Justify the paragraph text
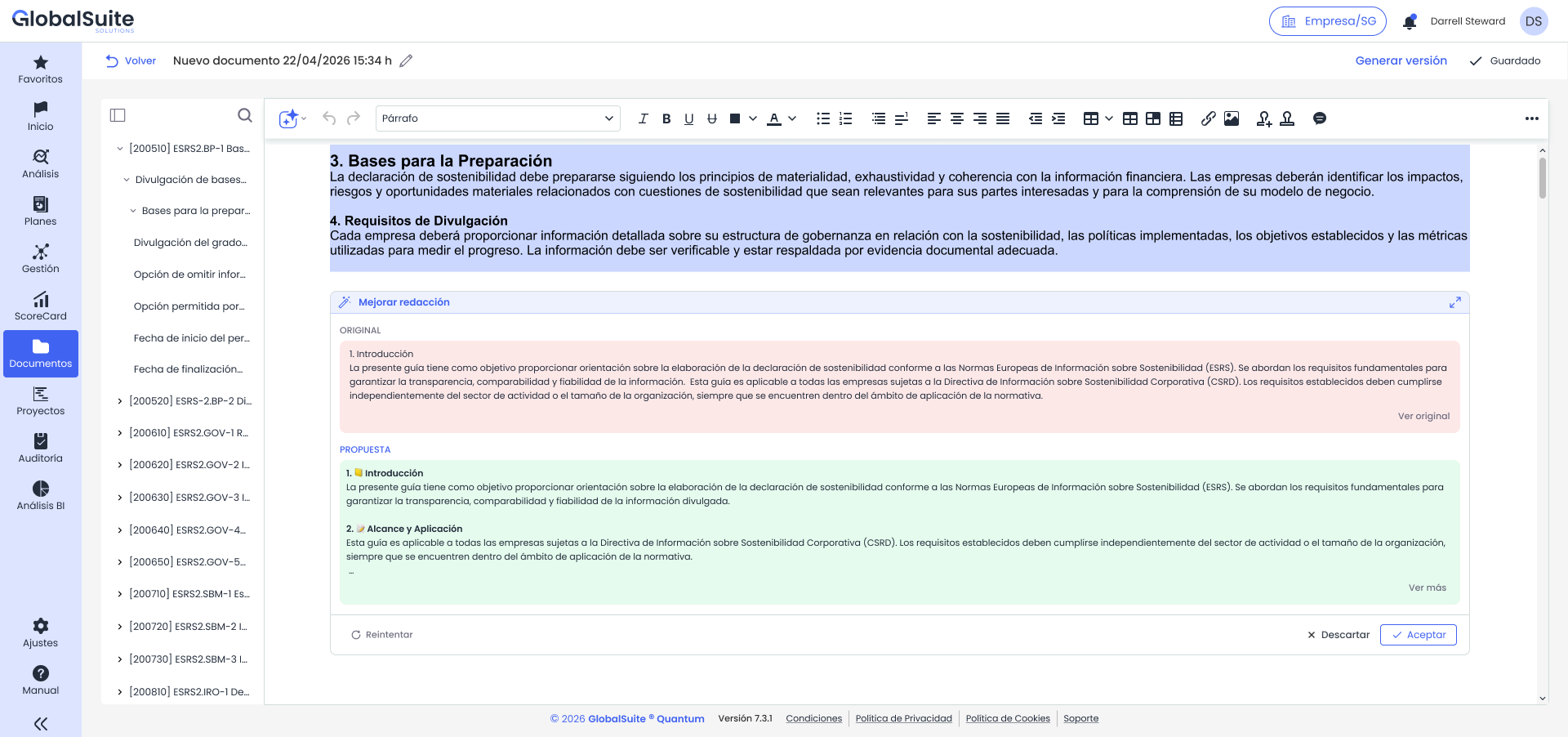The width and height of the screenshot is (1568, 737). 1003,118
